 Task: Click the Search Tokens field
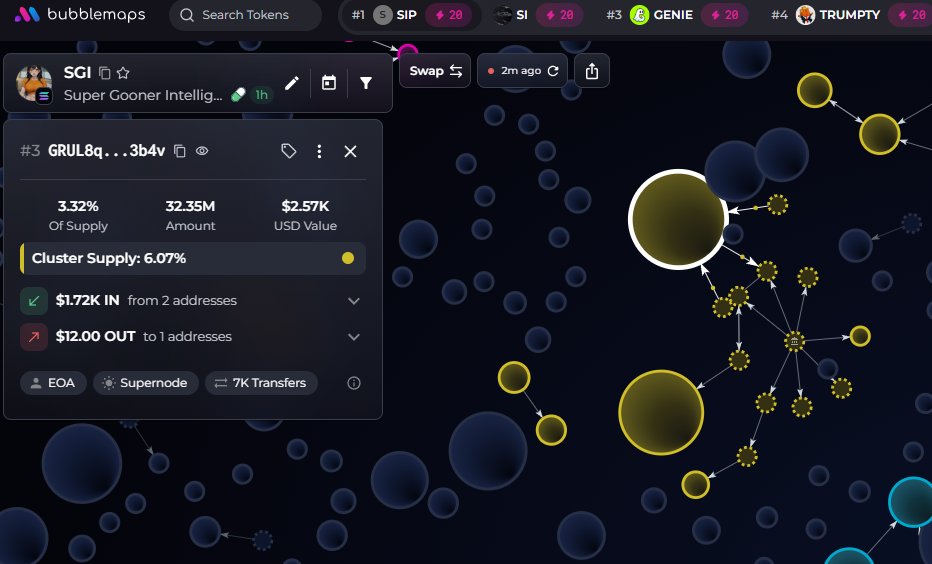click(x=245, y=15)
